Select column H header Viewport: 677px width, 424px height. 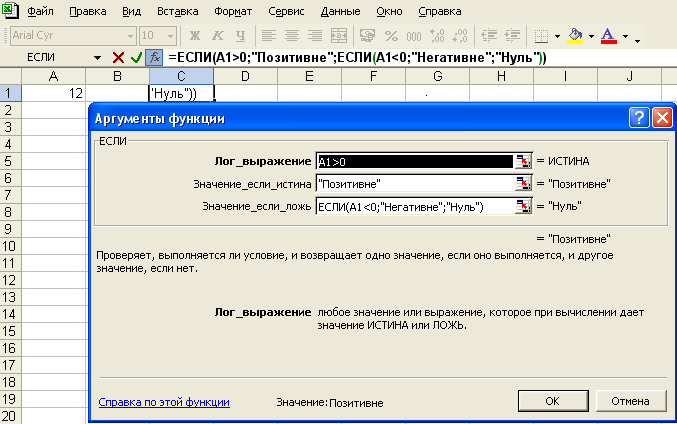pyautogui.click(x=502, y=76)
